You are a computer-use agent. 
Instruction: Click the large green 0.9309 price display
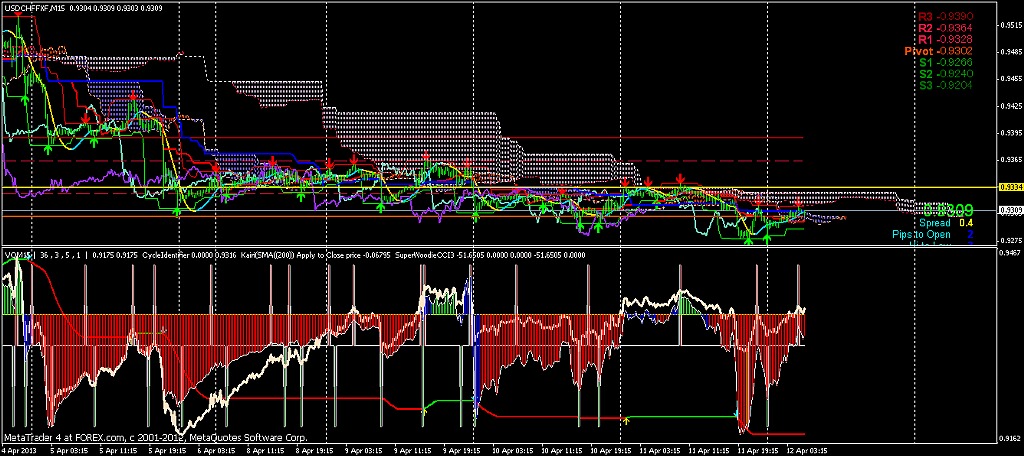tap(948, 210)
